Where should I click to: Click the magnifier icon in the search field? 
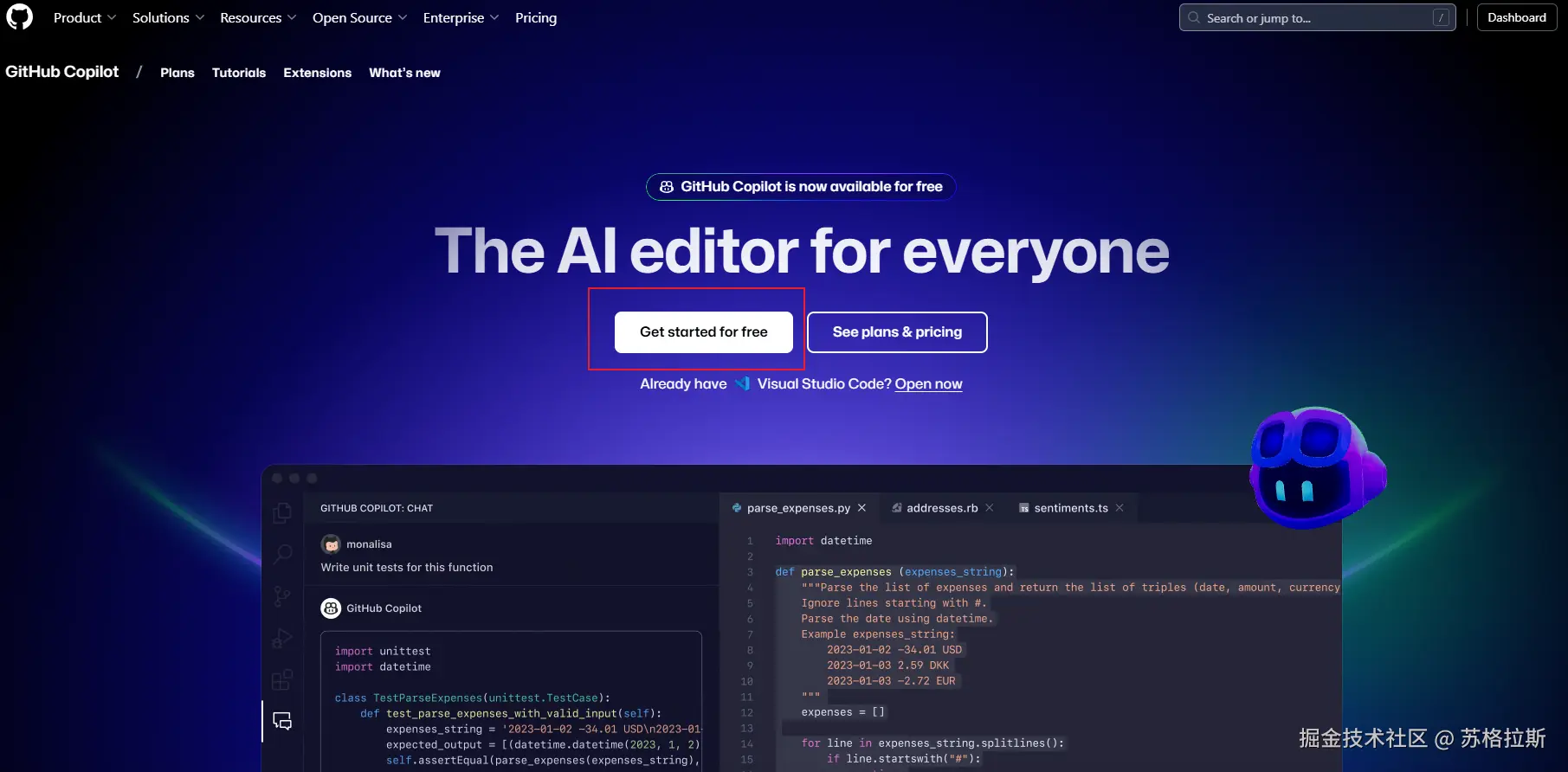1194,17
